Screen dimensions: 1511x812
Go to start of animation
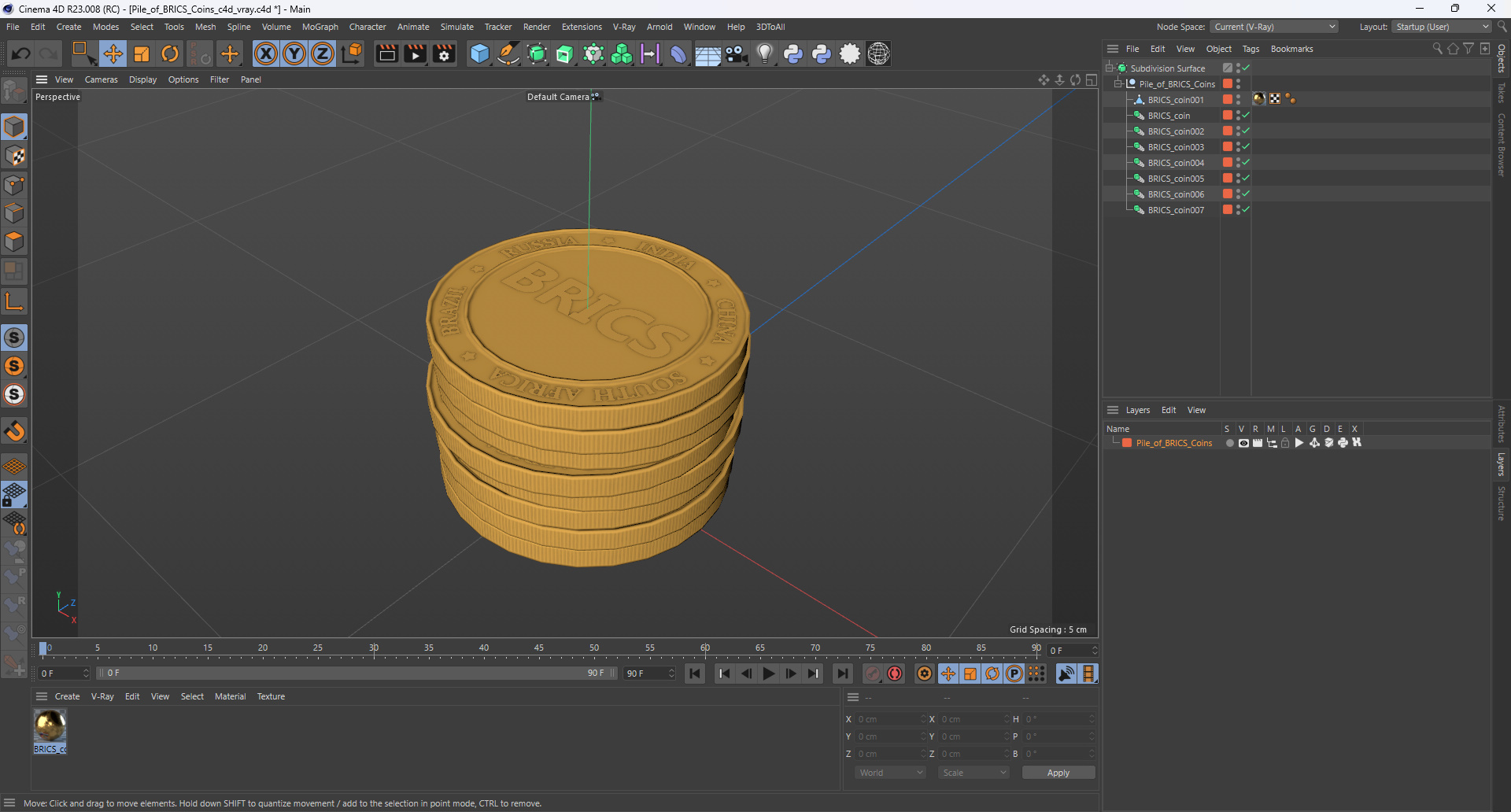click(695, 674)
